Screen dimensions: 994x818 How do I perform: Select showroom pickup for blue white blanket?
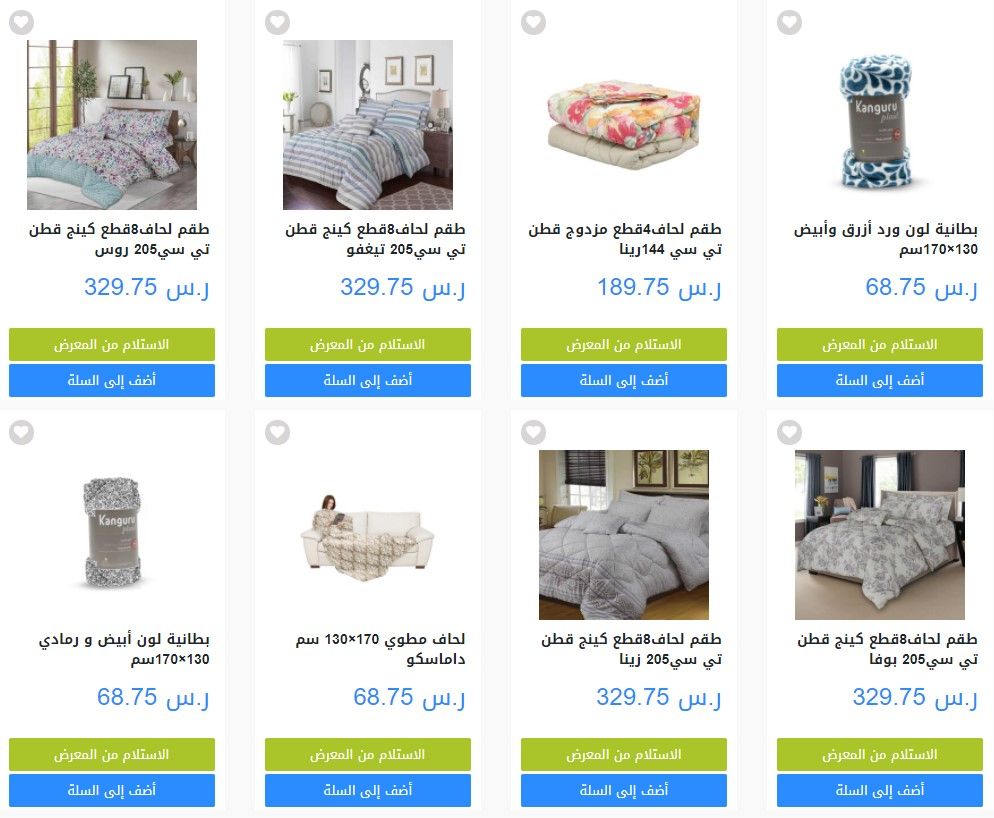tap(880, 344)
